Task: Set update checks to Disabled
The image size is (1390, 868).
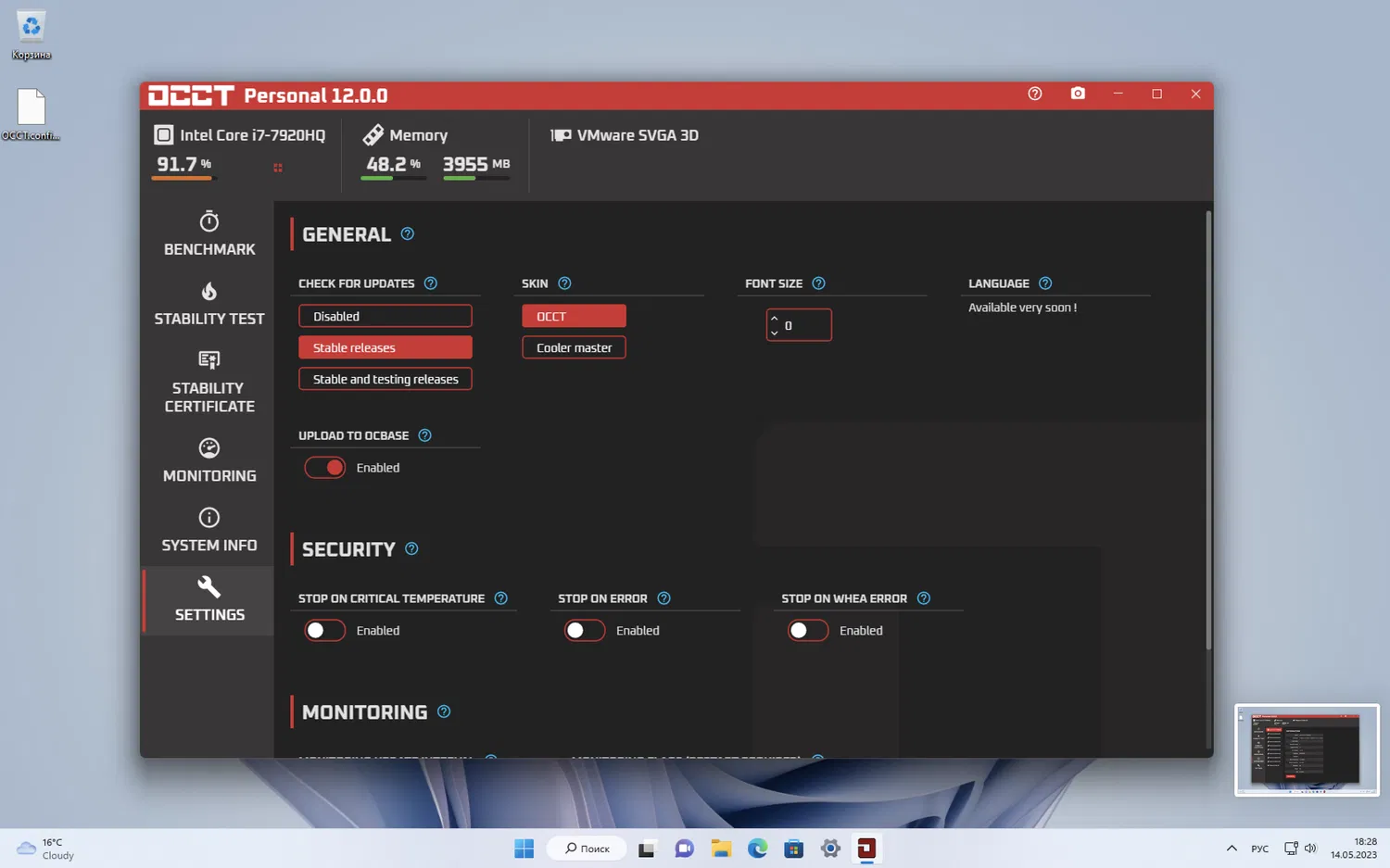Action: (385, 316)
